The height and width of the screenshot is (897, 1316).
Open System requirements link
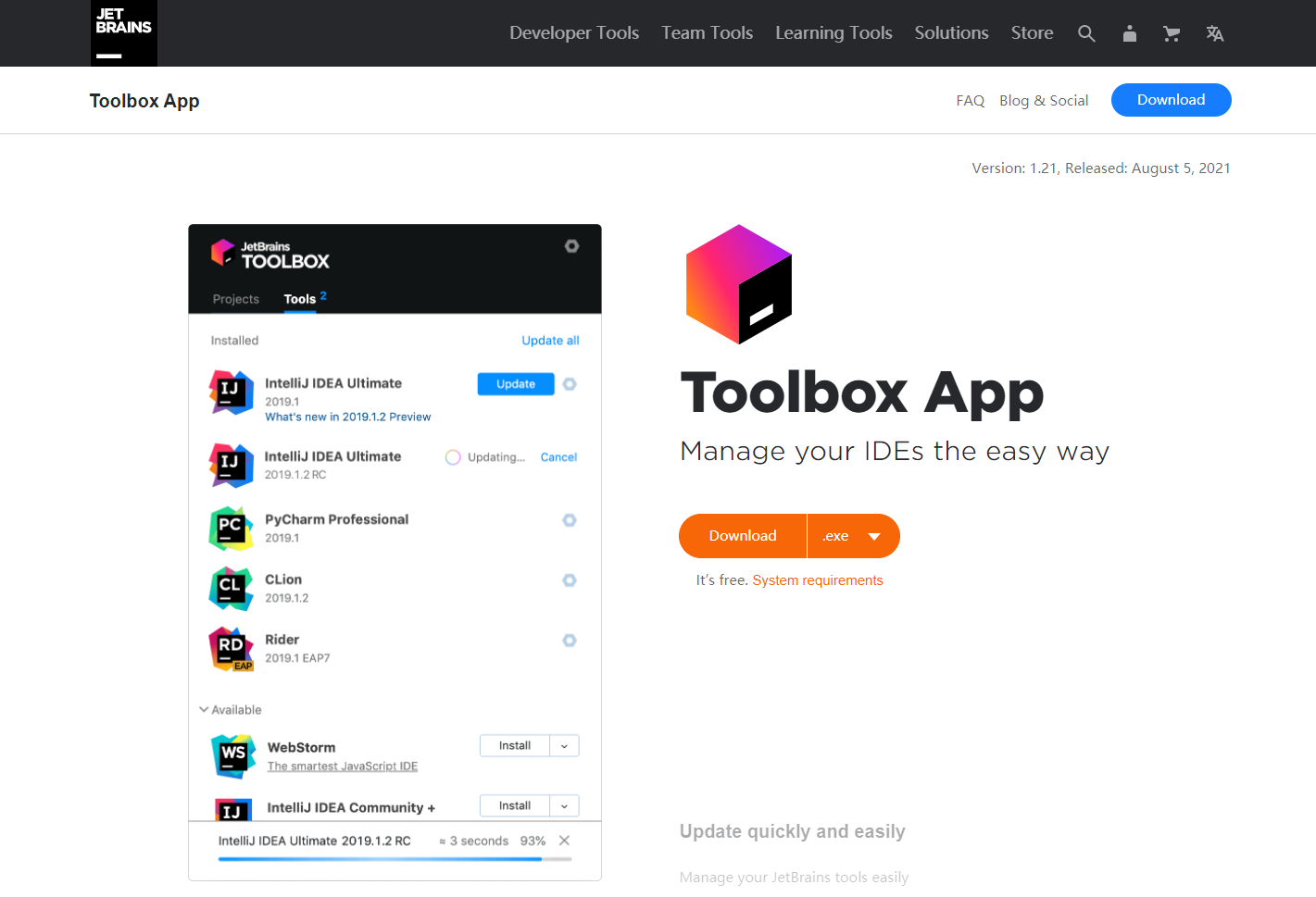(x=818, y=580)
